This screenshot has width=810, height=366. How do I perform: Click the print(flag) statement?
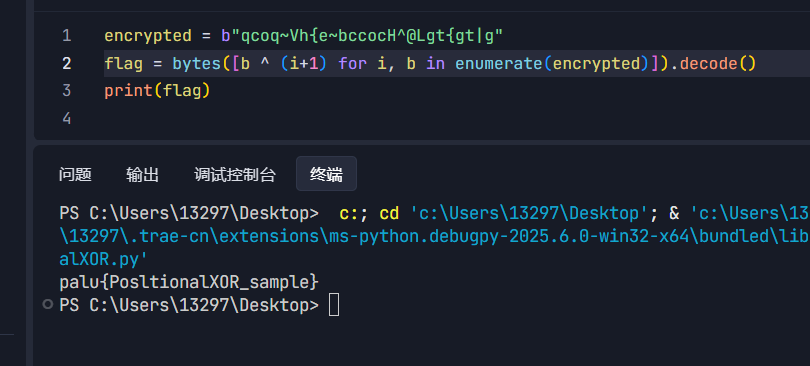coord(157,91)
